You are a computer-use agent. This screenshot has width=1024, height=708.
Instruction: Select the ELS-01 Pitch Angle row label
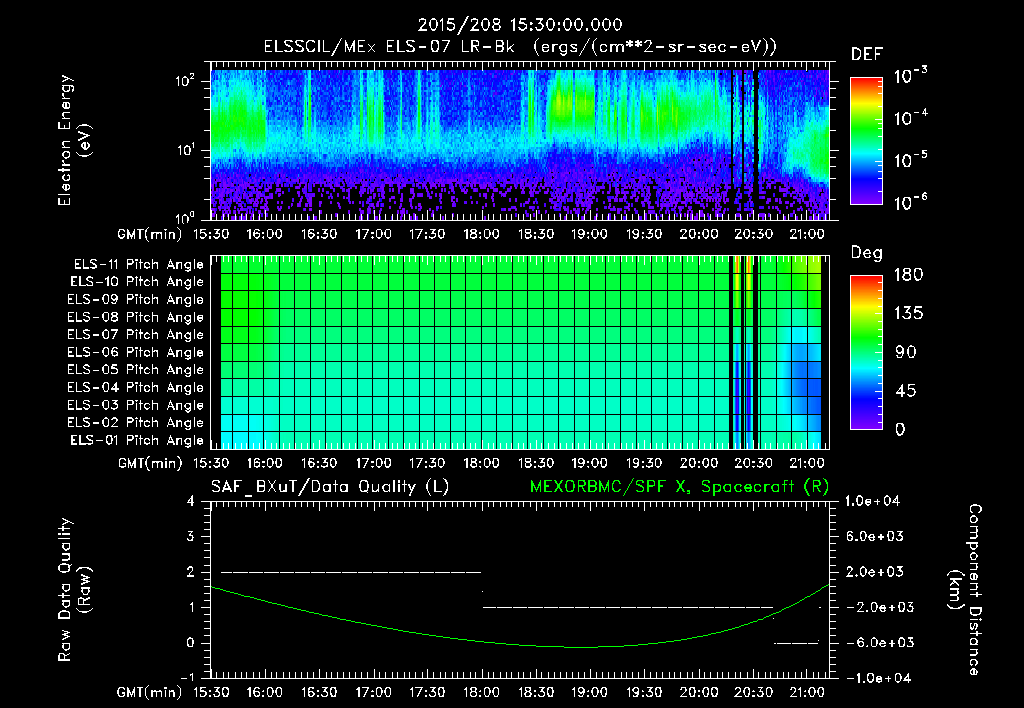point(137,441)
